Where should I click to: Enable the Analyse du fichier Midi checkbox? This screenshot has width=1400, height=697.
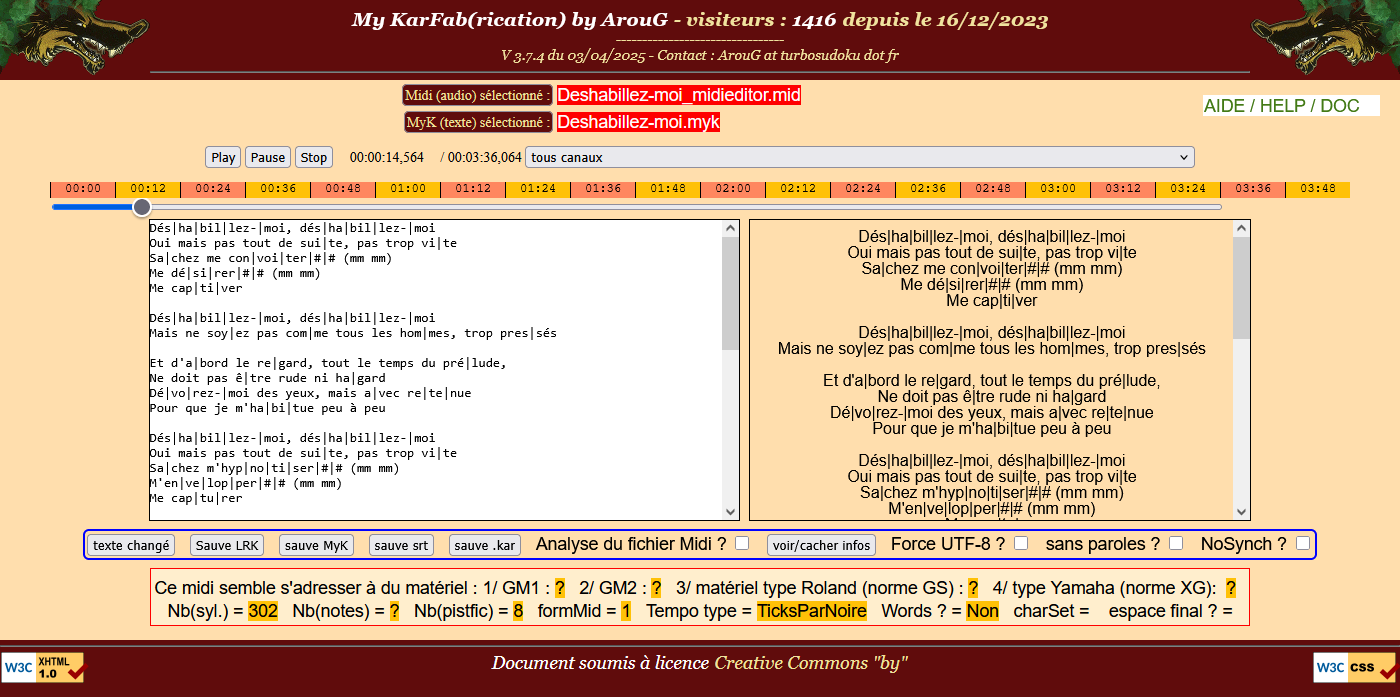pyautogui.click(x=742, y=543)
